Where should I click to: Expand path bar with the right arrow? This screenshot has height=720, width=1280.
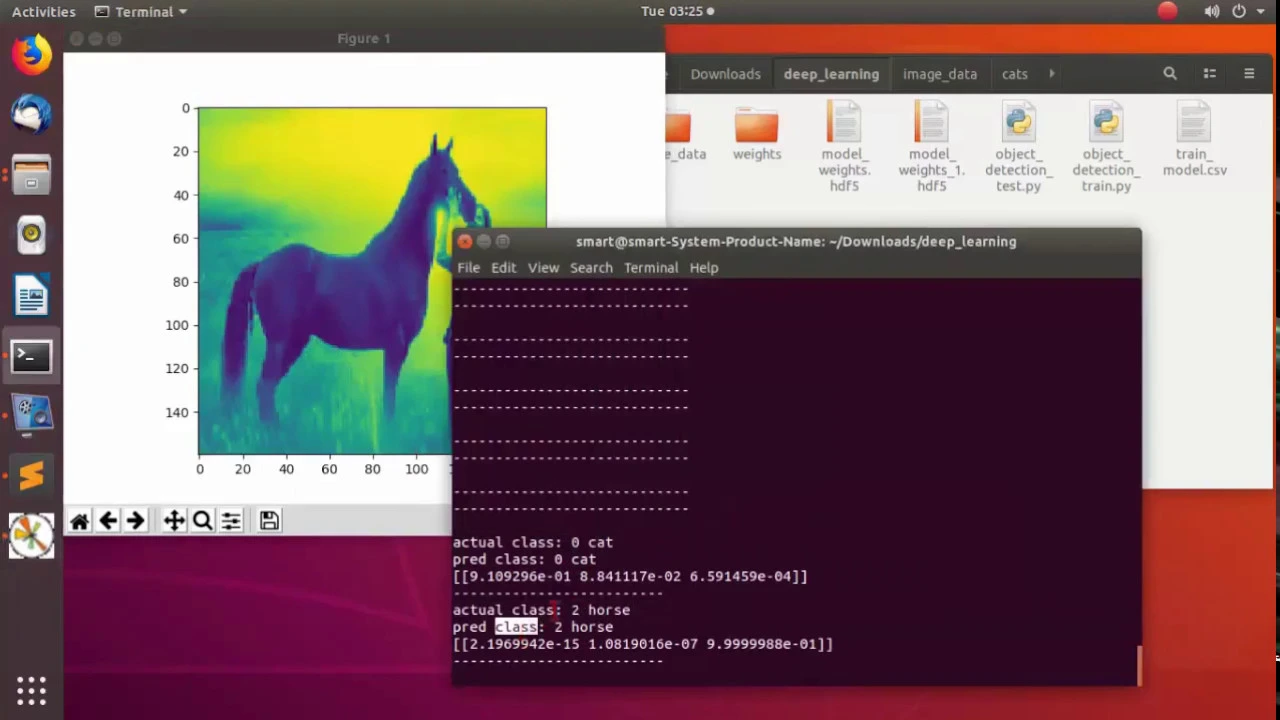click(x=1051, y=74)
